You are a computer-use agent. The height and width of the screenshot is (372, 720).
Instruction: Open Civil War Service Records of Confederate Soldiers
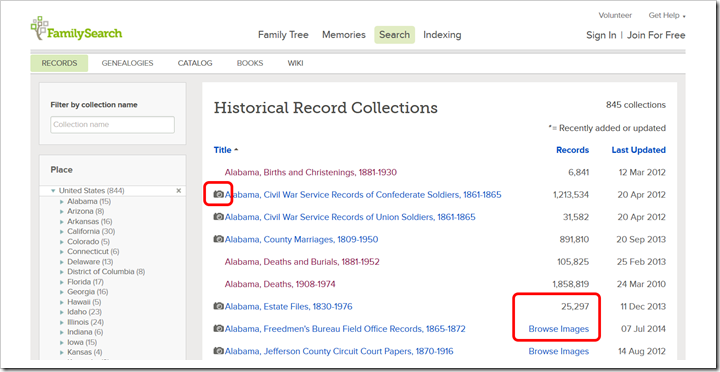pyautogui.click(x=363, y=195)
